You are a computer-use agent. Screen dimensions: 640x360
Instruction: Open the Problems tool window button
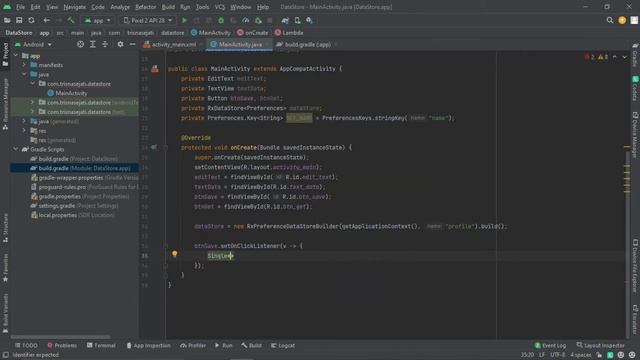click(x=62, y=345)
